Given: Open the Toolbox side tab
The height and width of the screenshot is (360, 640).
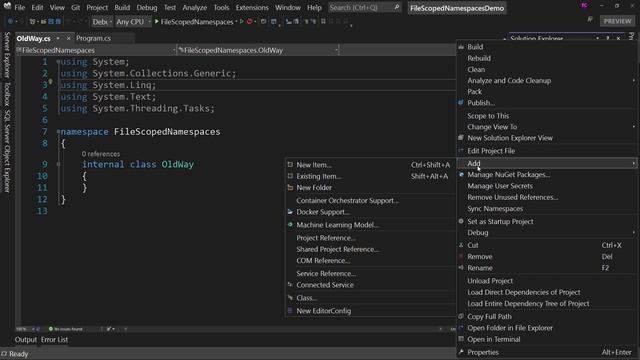Looking at the screenshot, I should (x=7, y=93).
